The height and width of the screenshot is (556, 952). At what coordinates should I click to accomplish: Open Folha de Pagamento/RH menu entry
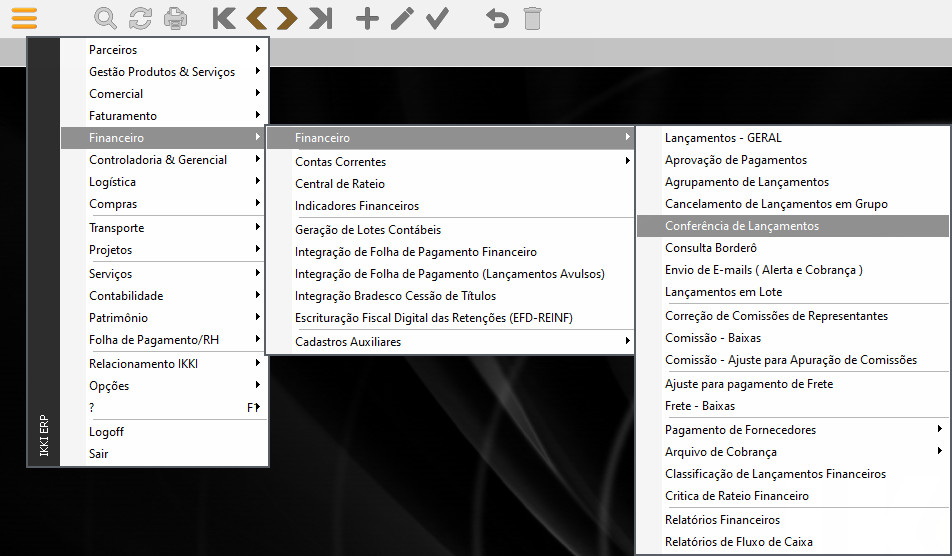[x=164, y=339]
